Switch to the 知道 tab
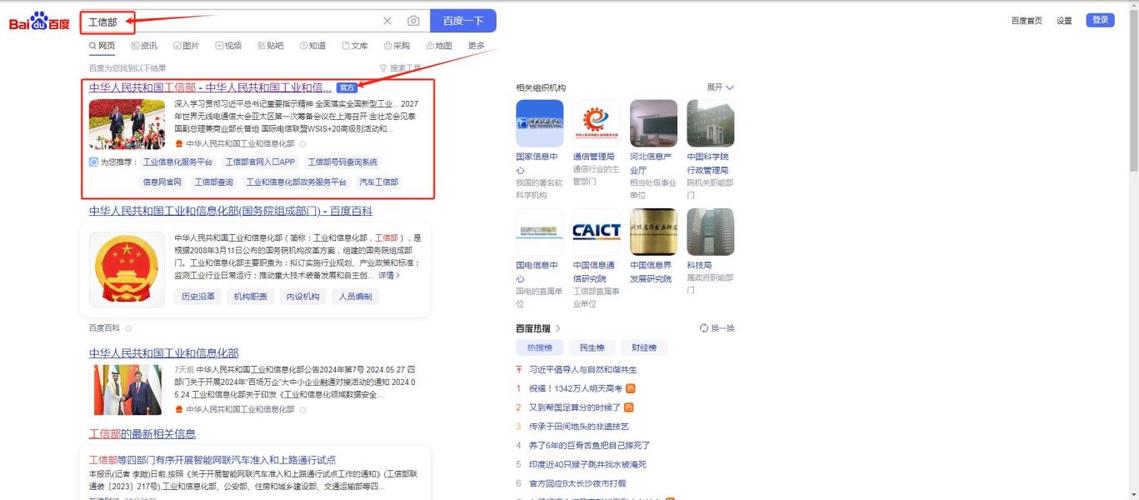This screenshot has height=500, width=1139. pyautogui.click(x=312, y=46)
